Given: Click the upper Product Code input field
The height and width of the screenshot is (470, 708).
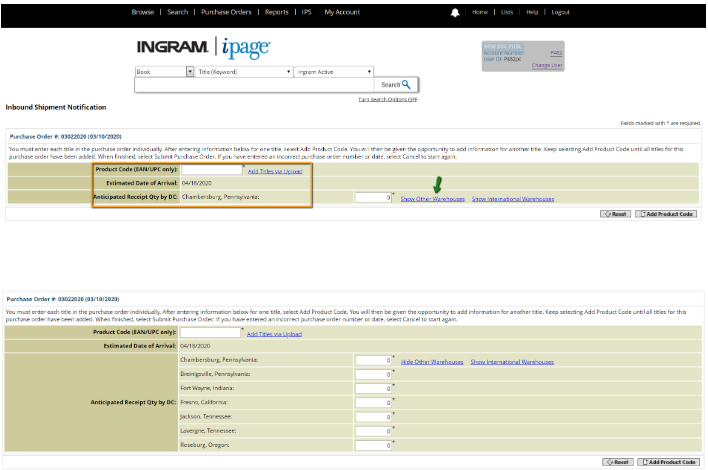Looking at the screenshot, I should point(212,170).
